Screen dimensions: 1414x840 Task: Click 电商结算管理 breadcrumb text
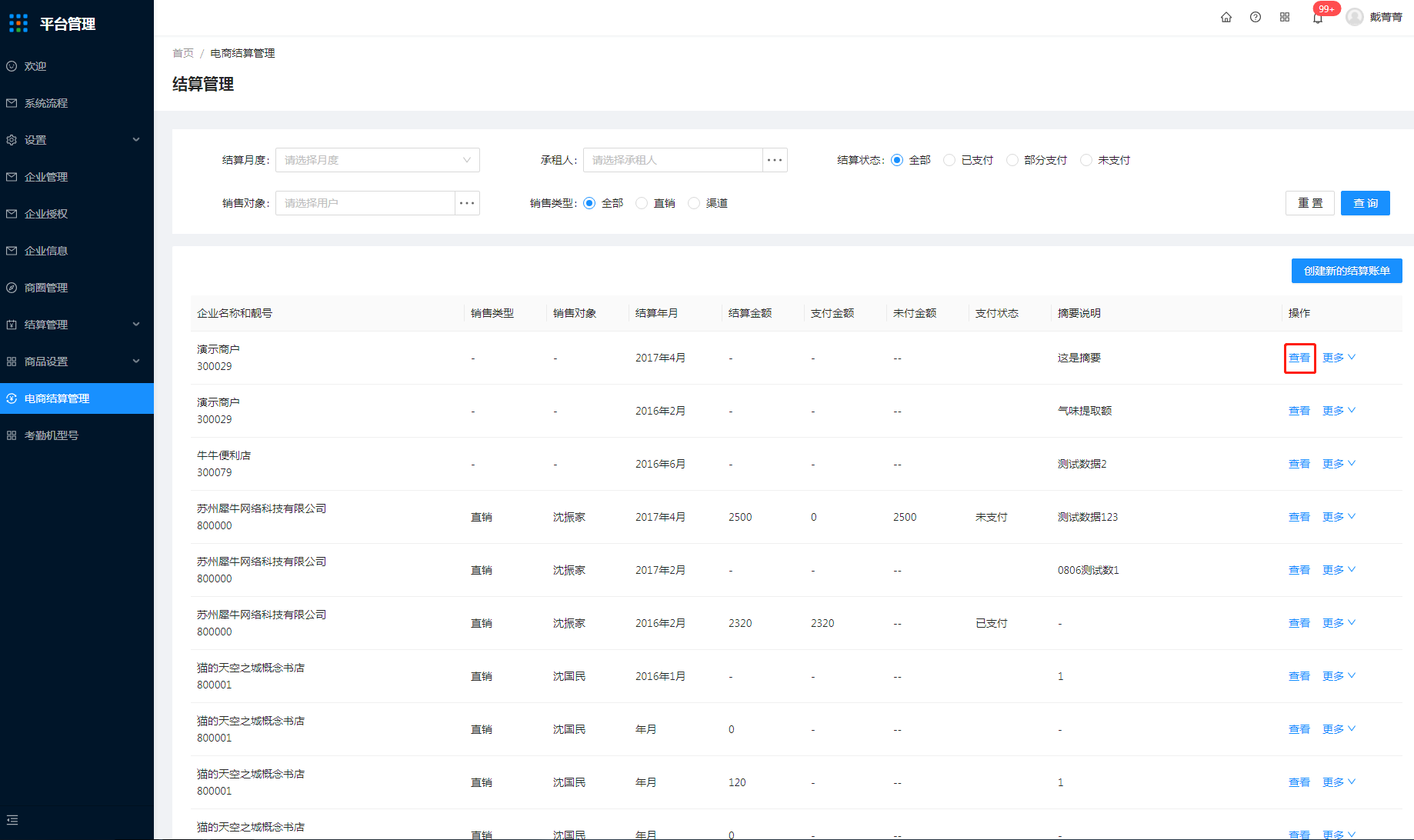[242, 53]
